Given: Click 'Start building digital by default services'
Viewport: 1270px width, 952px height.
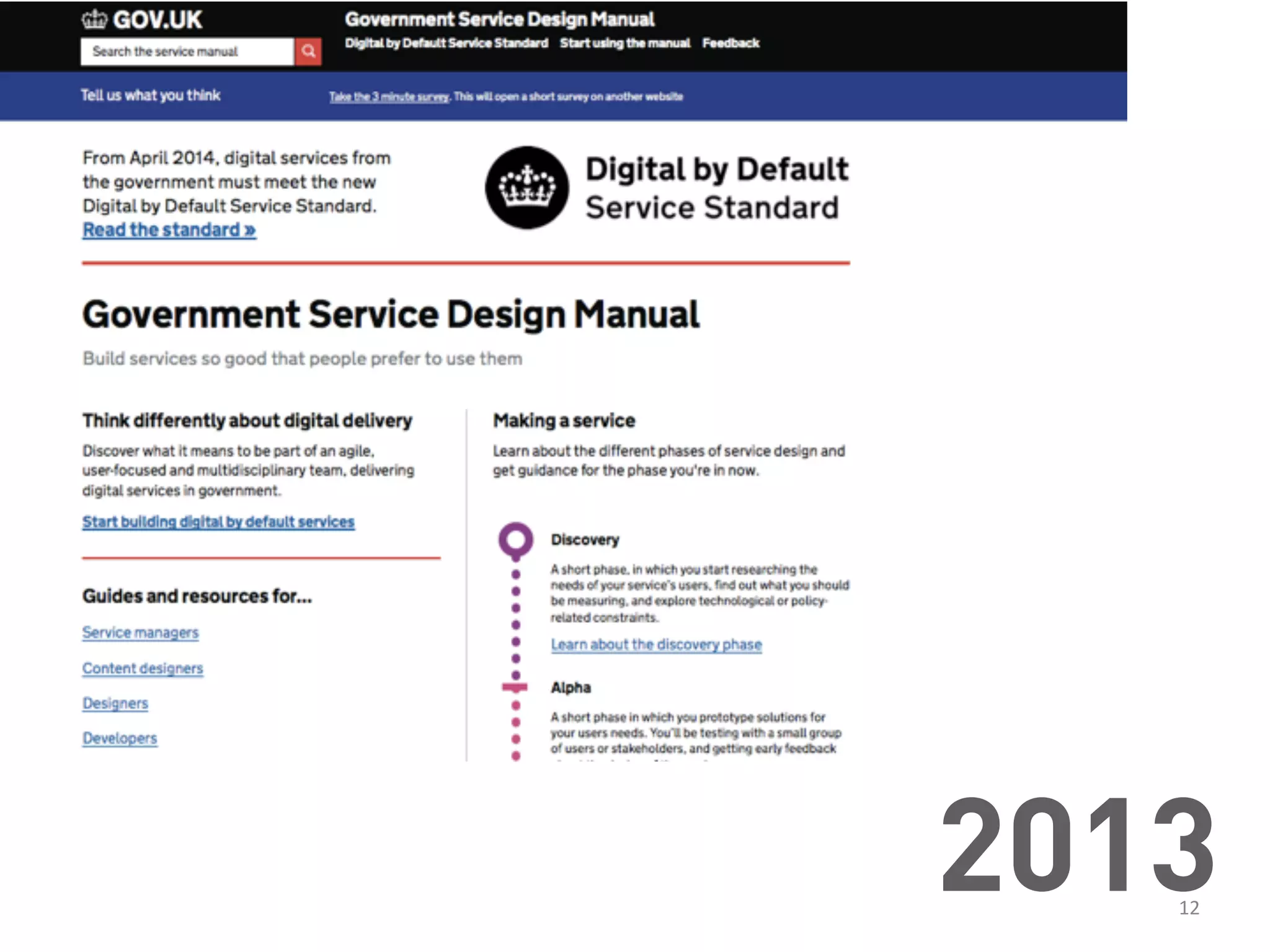Looking at the screenshot, I should 218,522.
